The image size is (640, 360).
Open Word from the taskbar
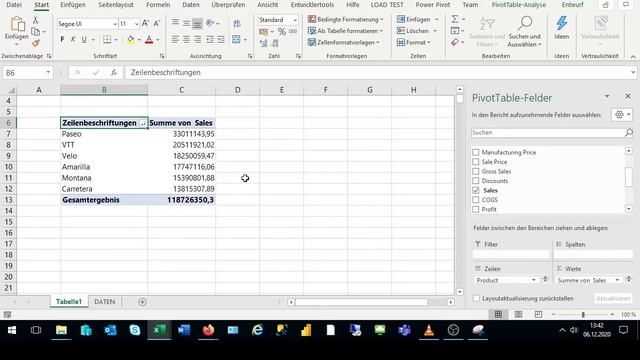click(184, 330)
